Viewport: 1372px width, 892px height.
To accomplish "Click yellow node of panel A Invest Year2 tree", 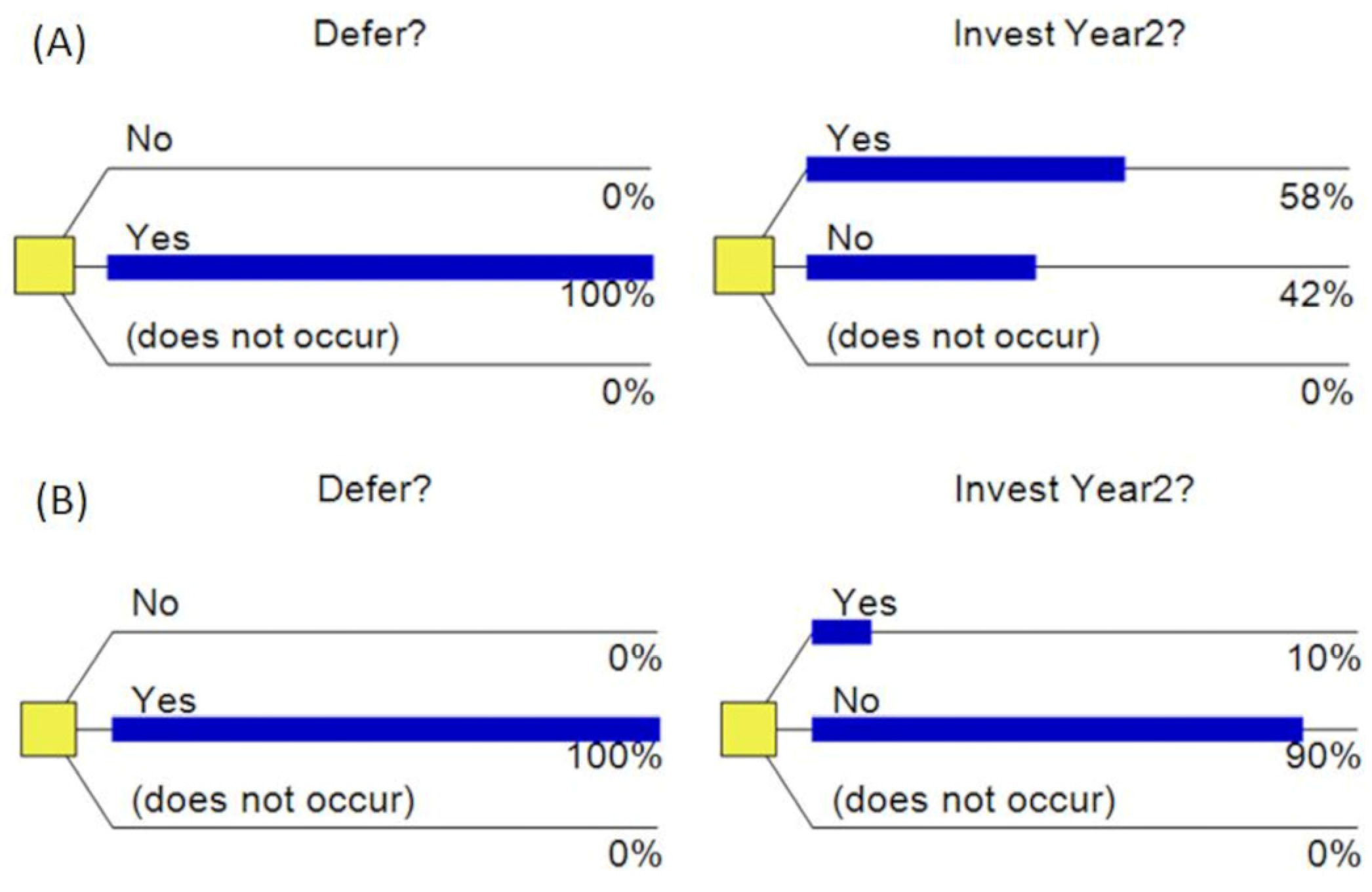I will [744, 266].
